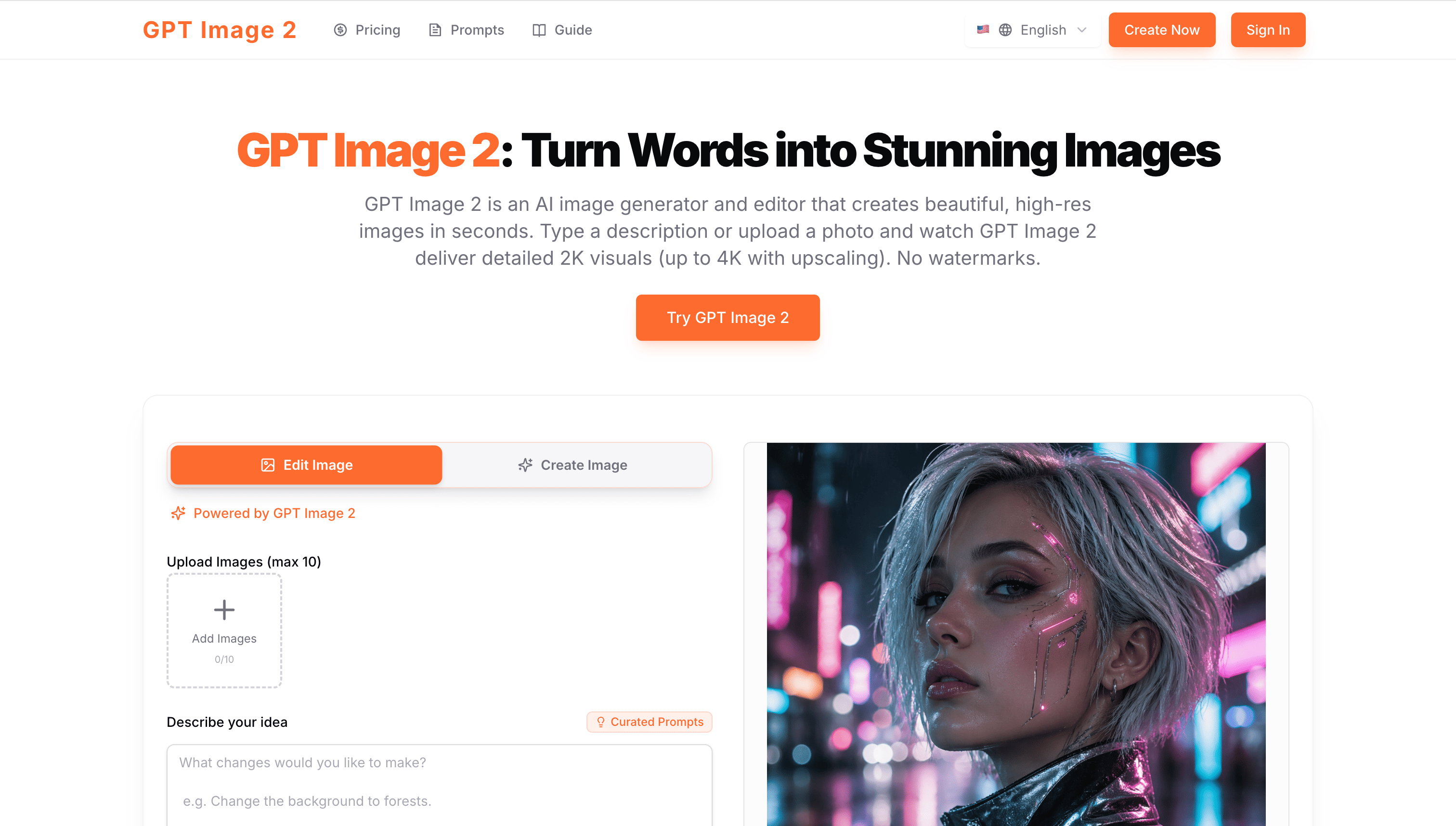Click the Add Images upload box
Viewport: 1456px width, 826px height.
click(x=224, y=630)
